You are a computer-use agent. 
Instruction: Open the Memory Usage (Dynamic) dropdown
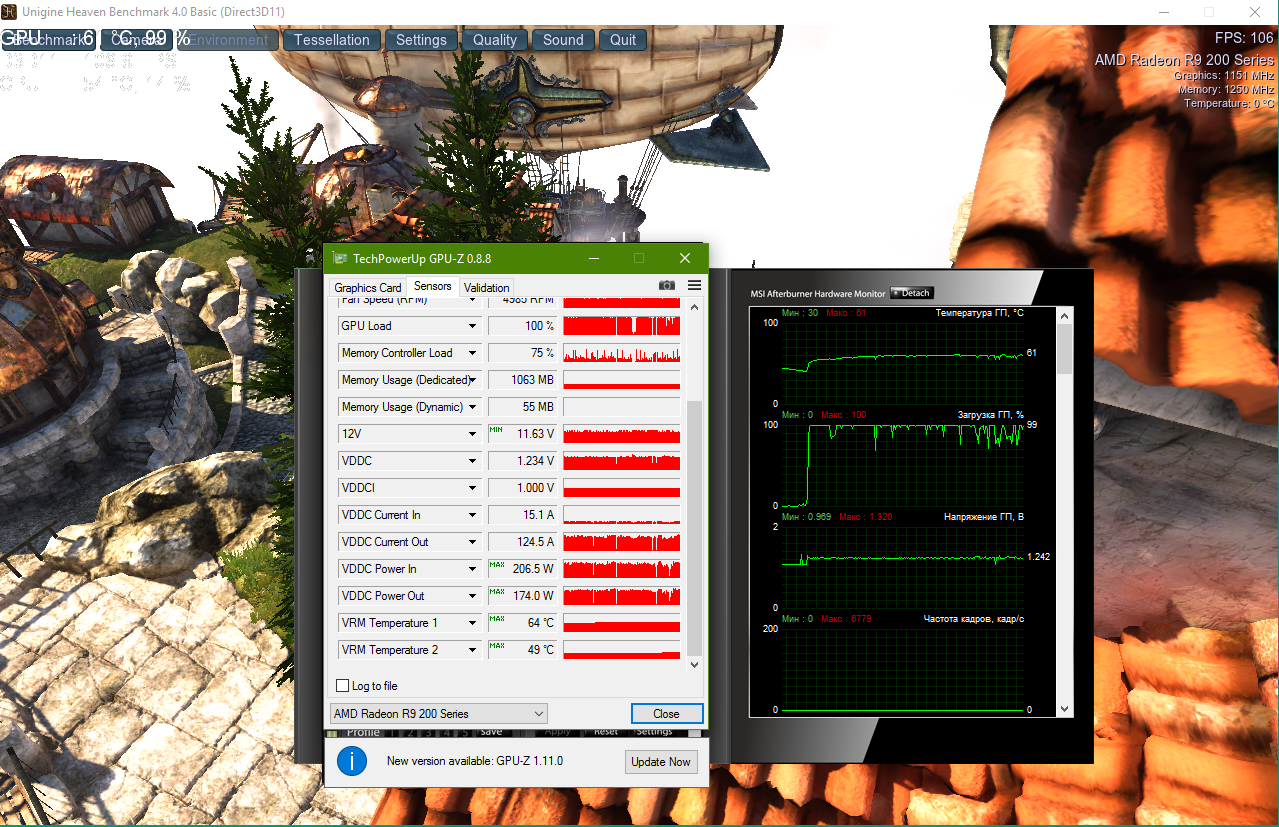473,407
